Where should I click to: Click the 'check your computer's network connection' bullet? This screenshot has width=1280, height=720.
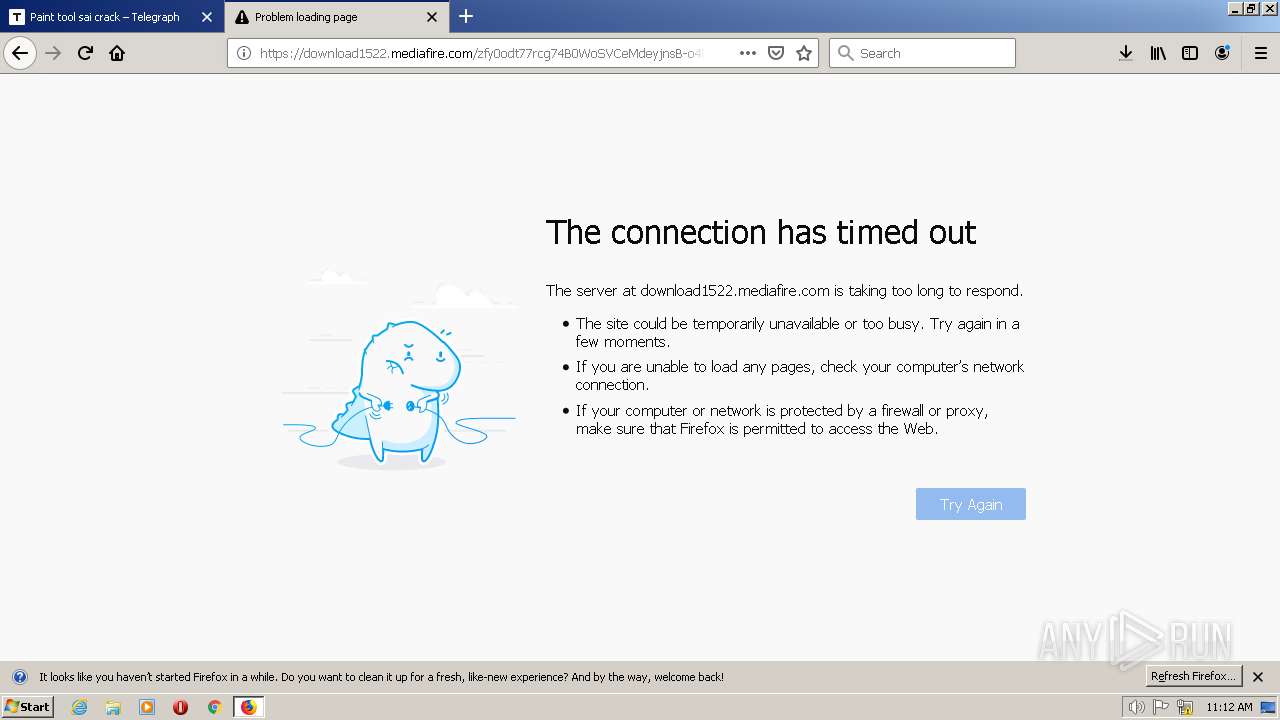pos(800,376)
